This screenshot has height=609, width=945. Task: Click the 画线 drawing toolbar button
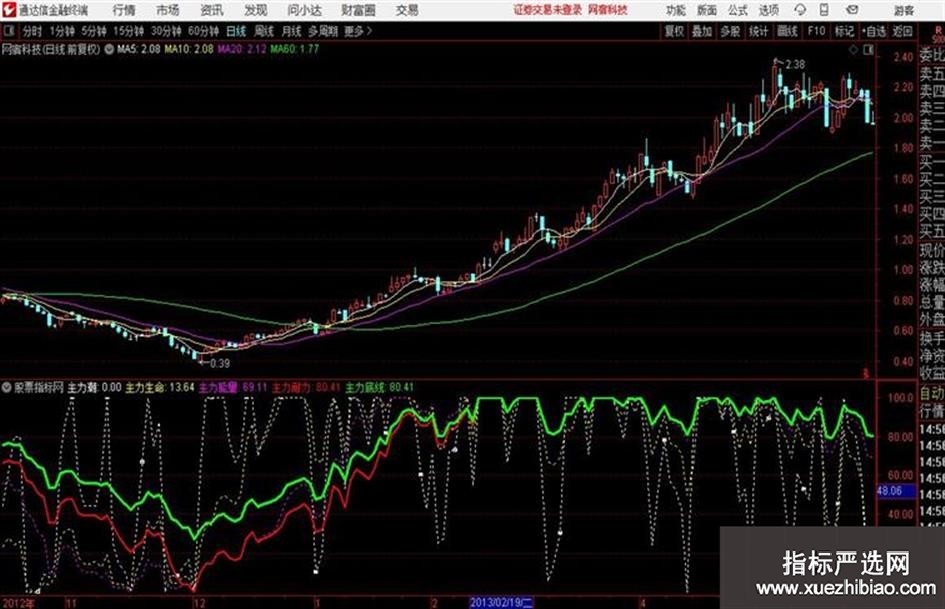click(787, 31)
